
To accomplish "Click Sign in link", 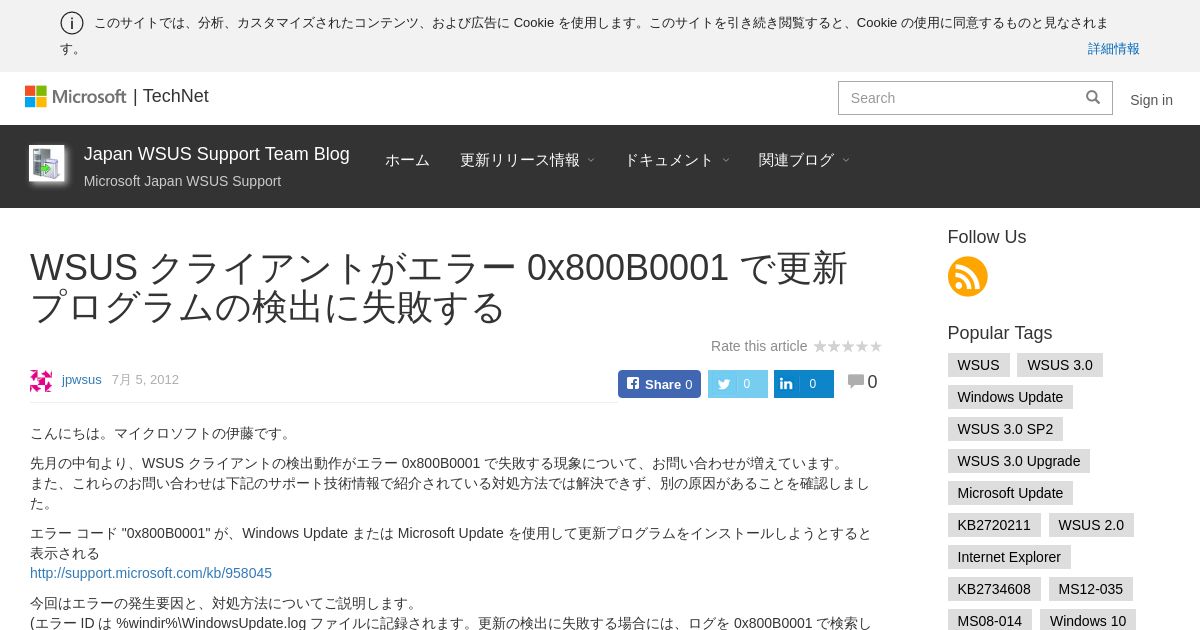I will pos(1151,100).
